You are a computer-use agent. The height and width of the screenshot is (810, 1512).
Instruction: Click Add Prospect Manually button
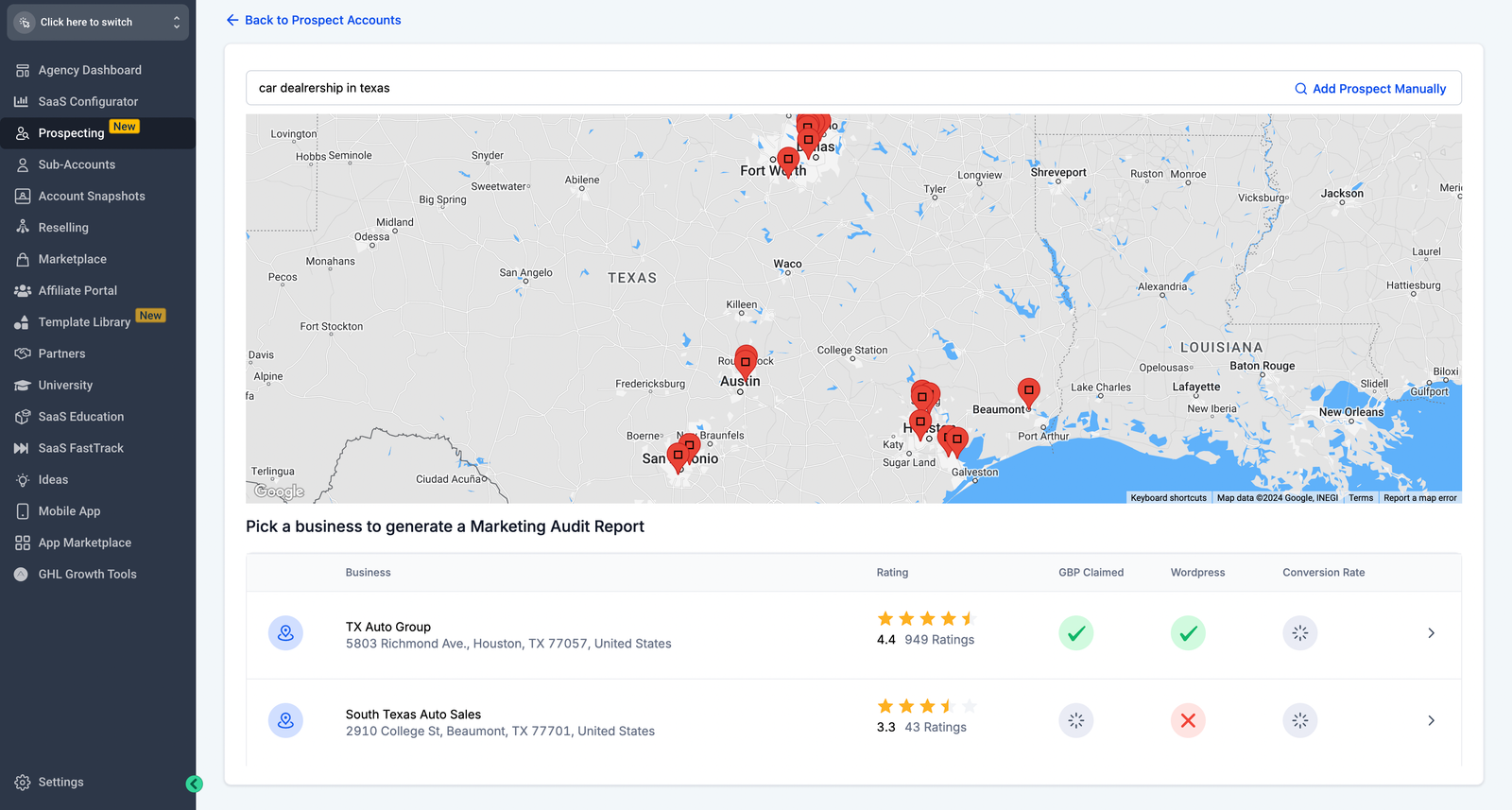coord(1369,89)
